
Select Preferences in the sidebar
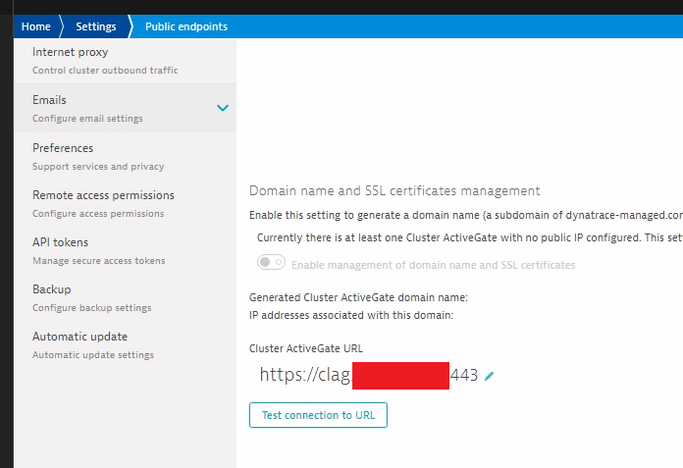coord(63,148)
